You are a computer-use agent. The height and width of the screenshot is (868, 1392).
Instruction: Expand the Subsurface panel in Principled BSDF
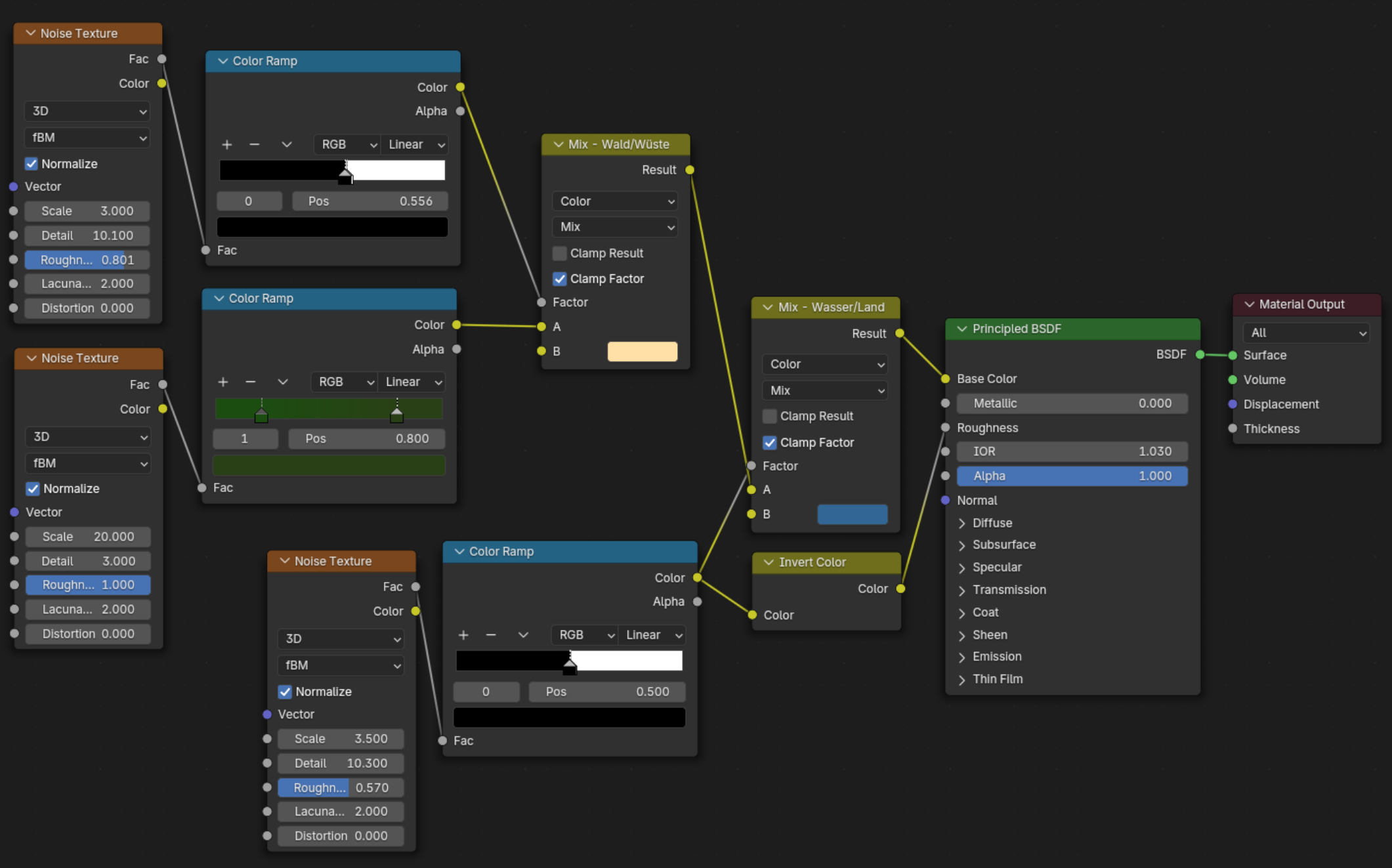coord(962,545)
